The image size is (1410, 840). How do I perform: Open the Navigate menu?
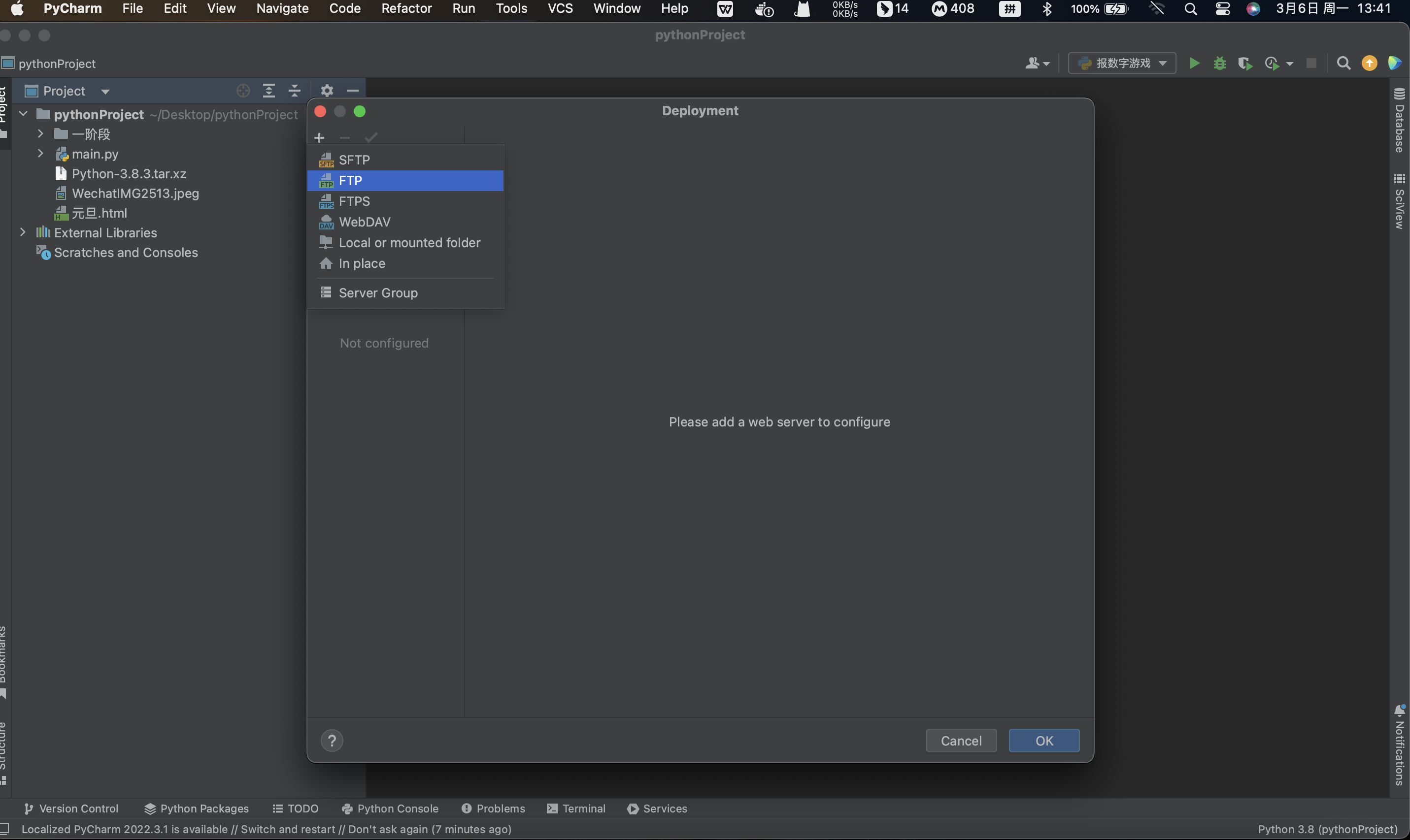[282, 8]
